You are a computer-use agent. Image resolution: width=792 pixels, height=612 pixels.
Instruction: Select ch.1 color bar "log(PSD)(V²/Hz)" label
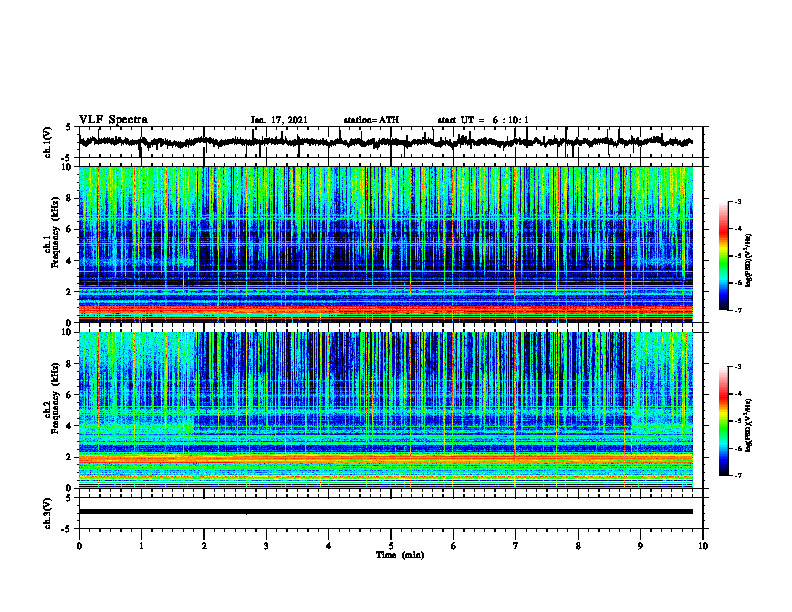click(749, 261)
